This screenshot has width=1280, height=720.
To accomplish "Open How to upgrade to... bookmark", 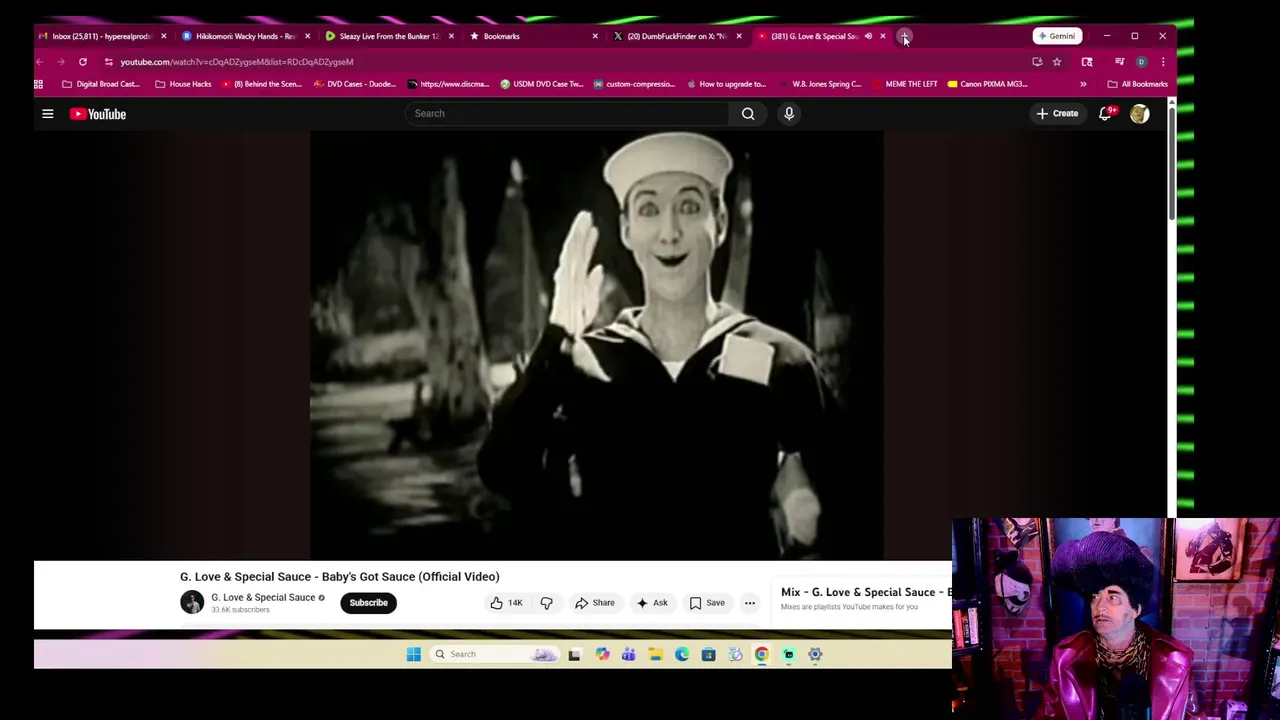I will [x=726, y=84].
